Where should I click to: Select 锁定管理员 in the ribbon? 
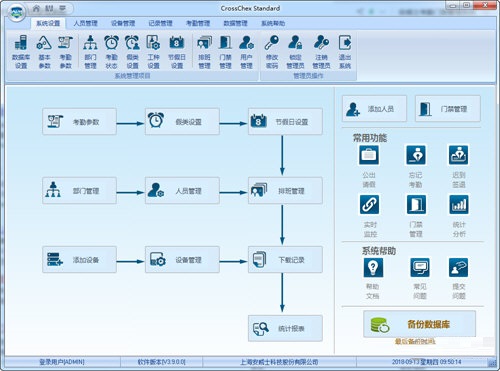pos(295,52)
